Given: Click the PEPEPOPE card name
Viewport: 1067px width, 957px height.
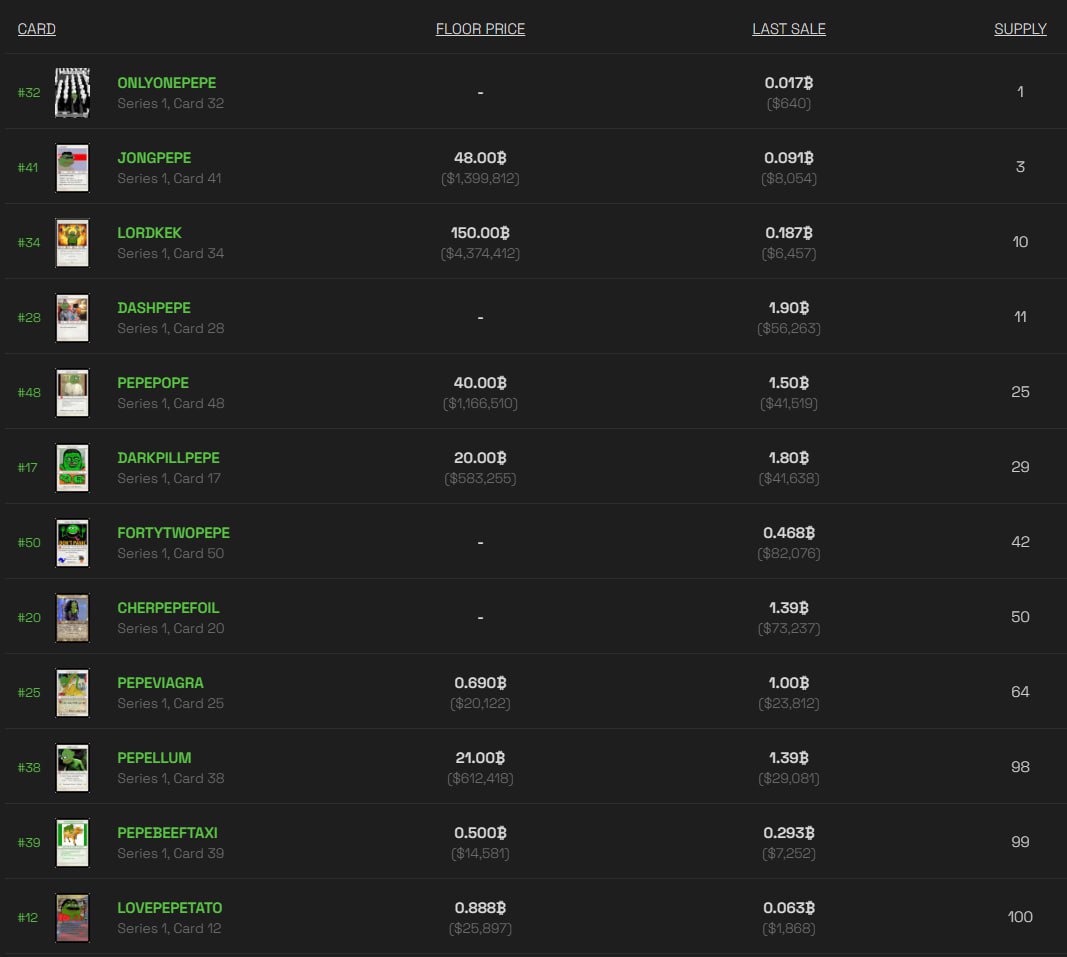Looking at the screenshot, I should [x=153, y=383].
